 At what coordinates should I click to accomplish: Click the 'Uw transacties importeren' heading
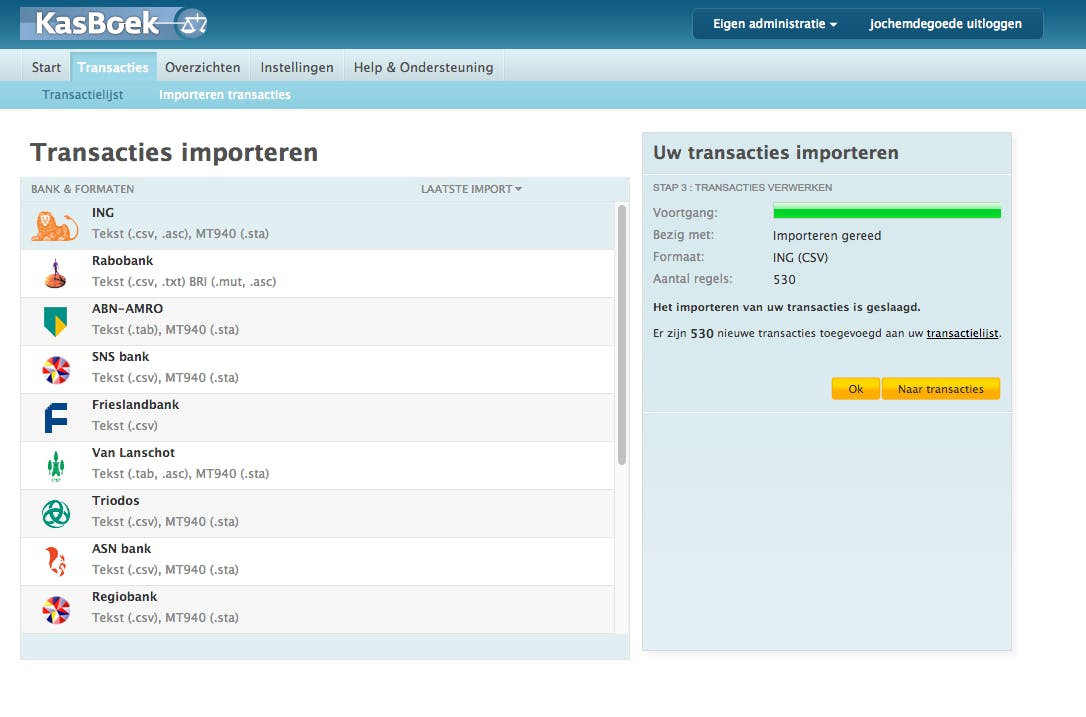(x=776, y=152)
